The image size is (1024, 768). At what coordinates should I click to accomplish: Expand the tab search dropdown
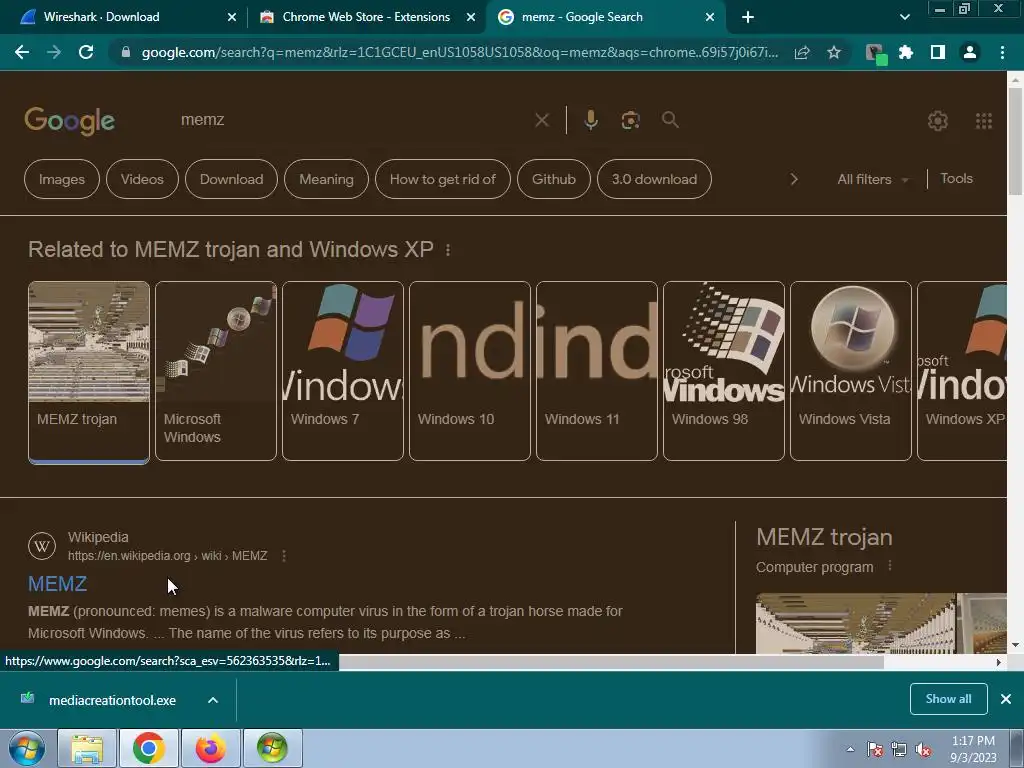(x=904, y=17)
